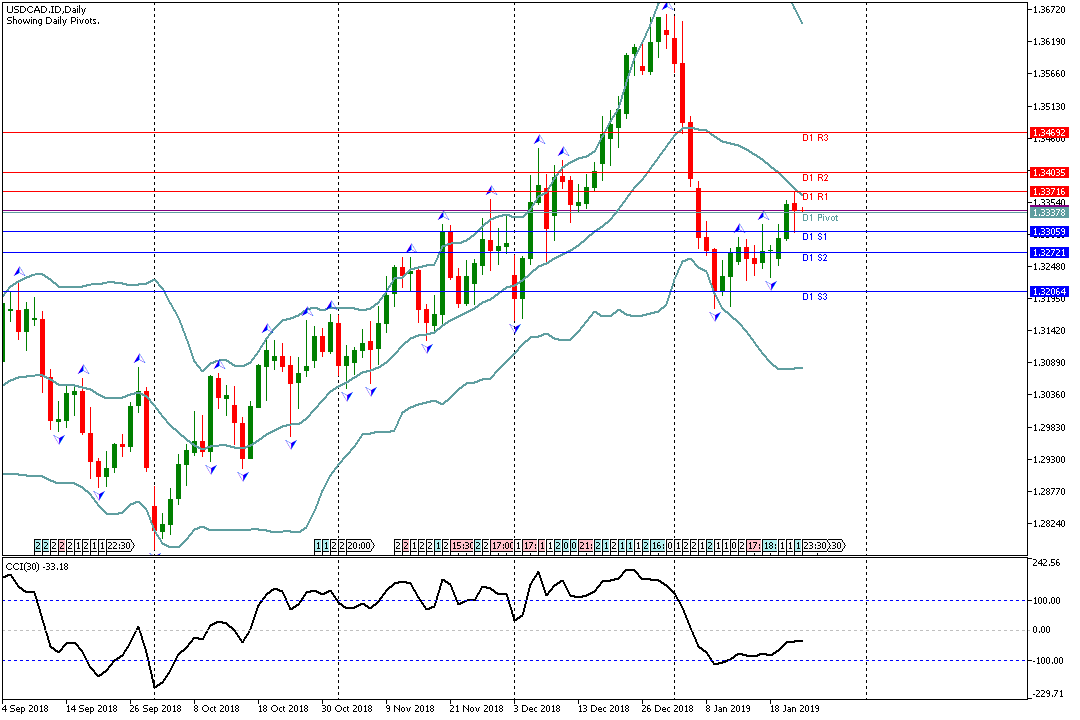Click the blue 1.32721 price tag

click(x=1049, y=253)
